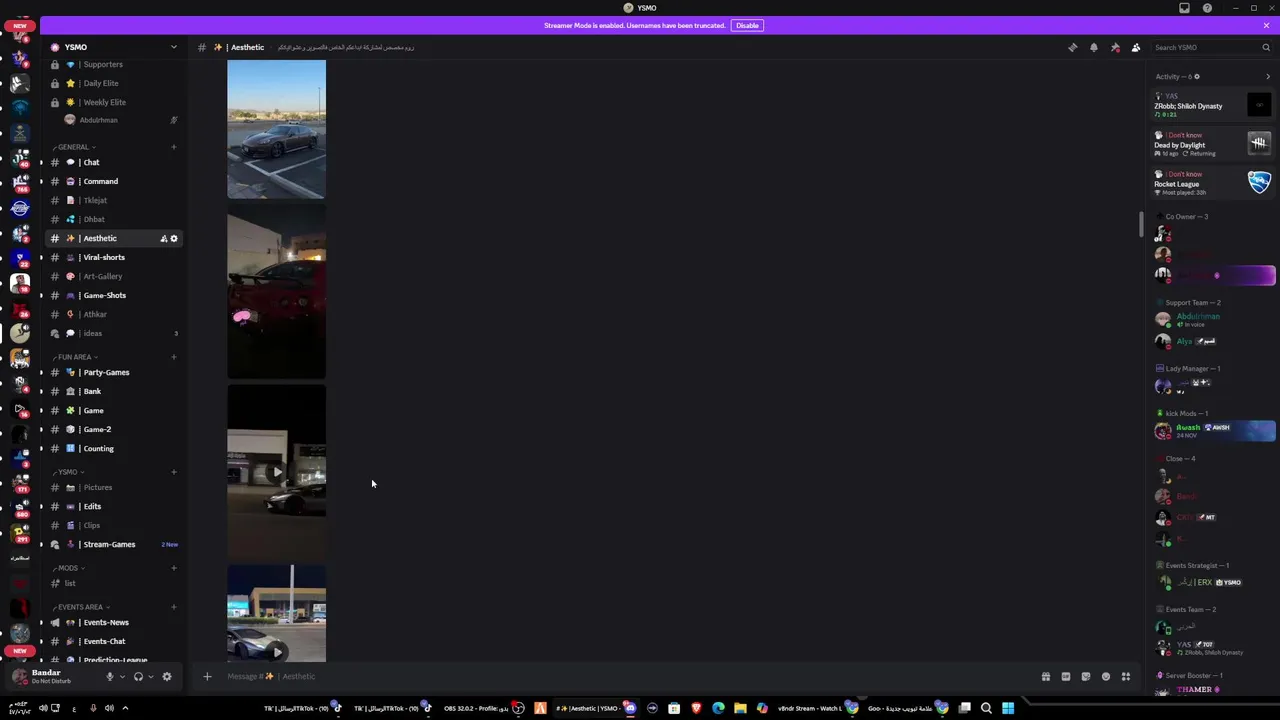The height and width of the screenshot is (720, 1280).
Task: Play the black sports car night video
Action: pyautogui.click(x=276, y=472)
